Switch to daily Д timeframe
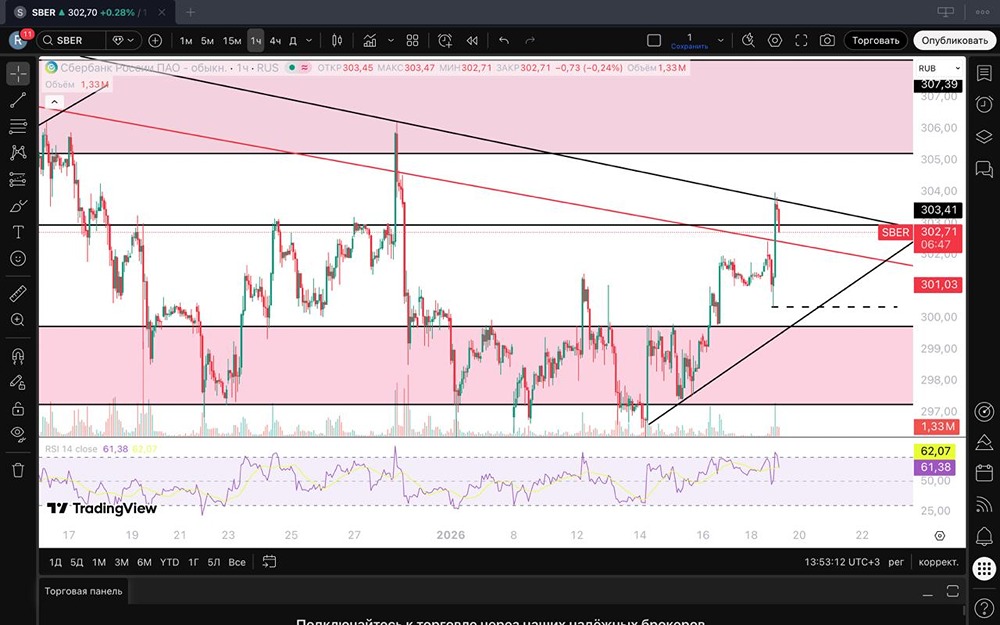Image resolution: width=1000 pixels, height=625 pixels. tap(293, 41)
